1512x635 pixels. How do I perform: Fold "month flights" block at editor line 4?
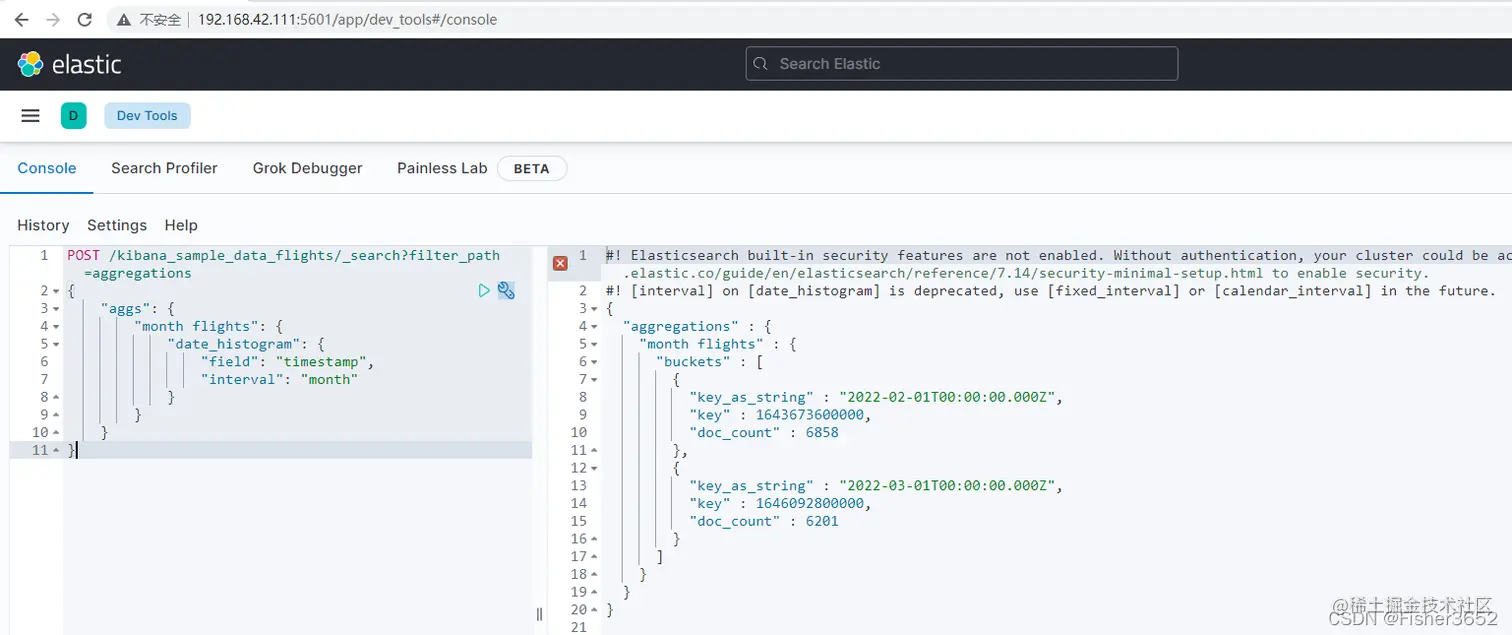56,326
